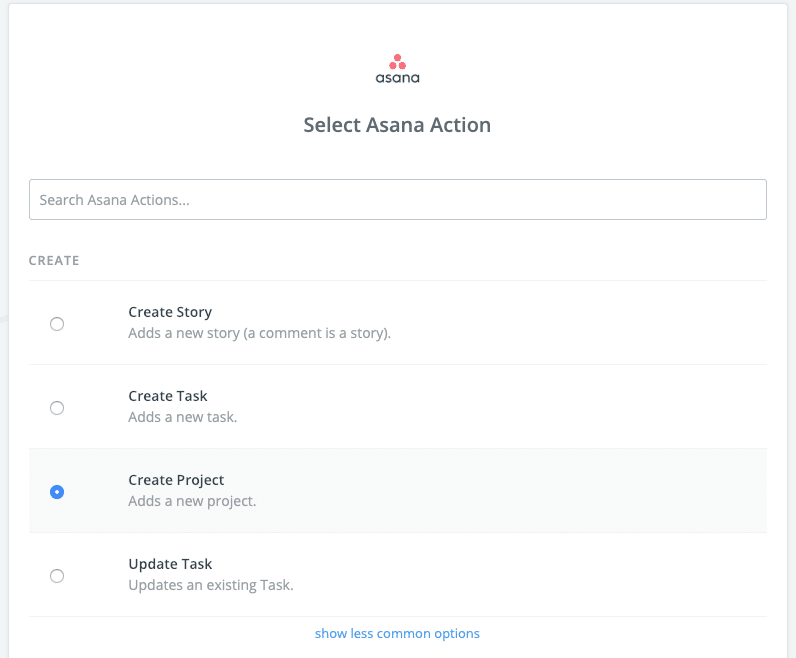Viewport: 796px width, 658px height.
Task: Focus the Search Asana Actions field
Action: (397, 200)
